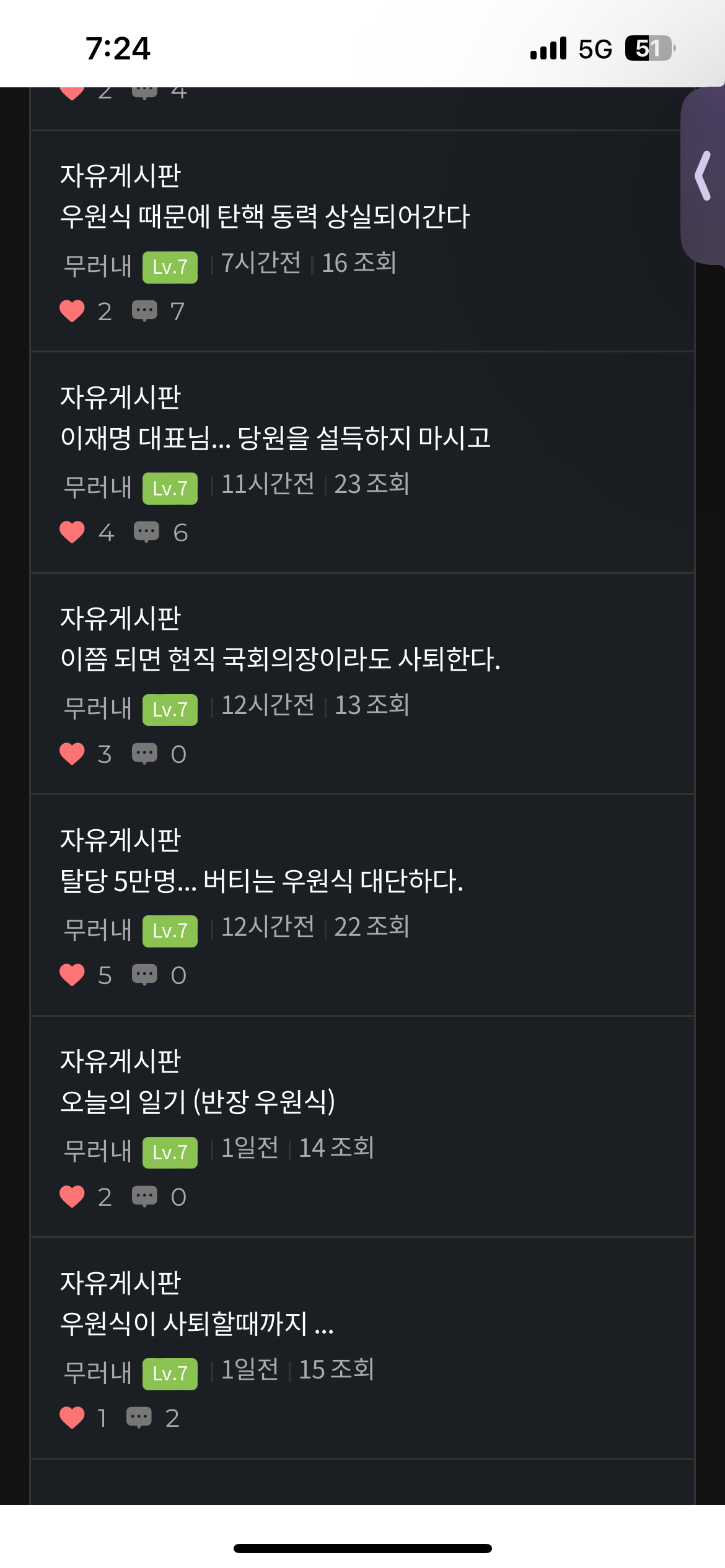Like the post '오늘의 일기 (반장 우원식)'
The width and height of the screenshot is (725, 1568).
72,1196
